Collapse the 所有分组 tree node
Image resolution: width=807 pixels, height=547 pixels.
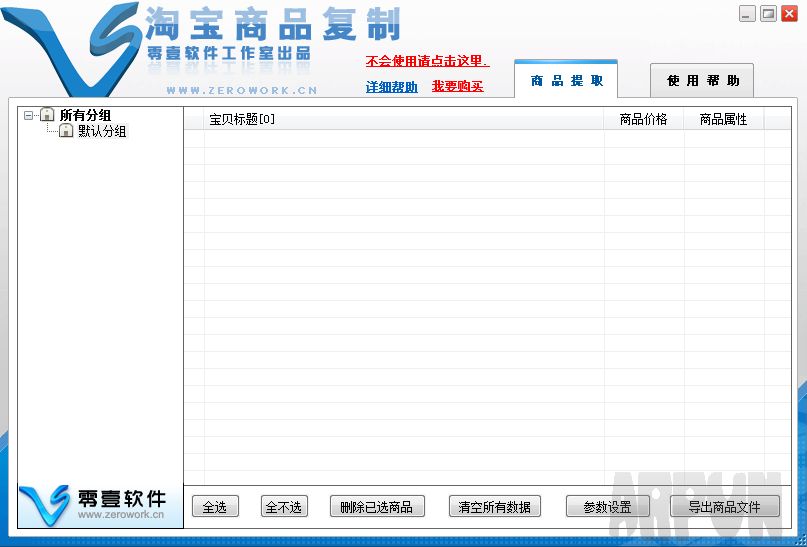[28, 116]
